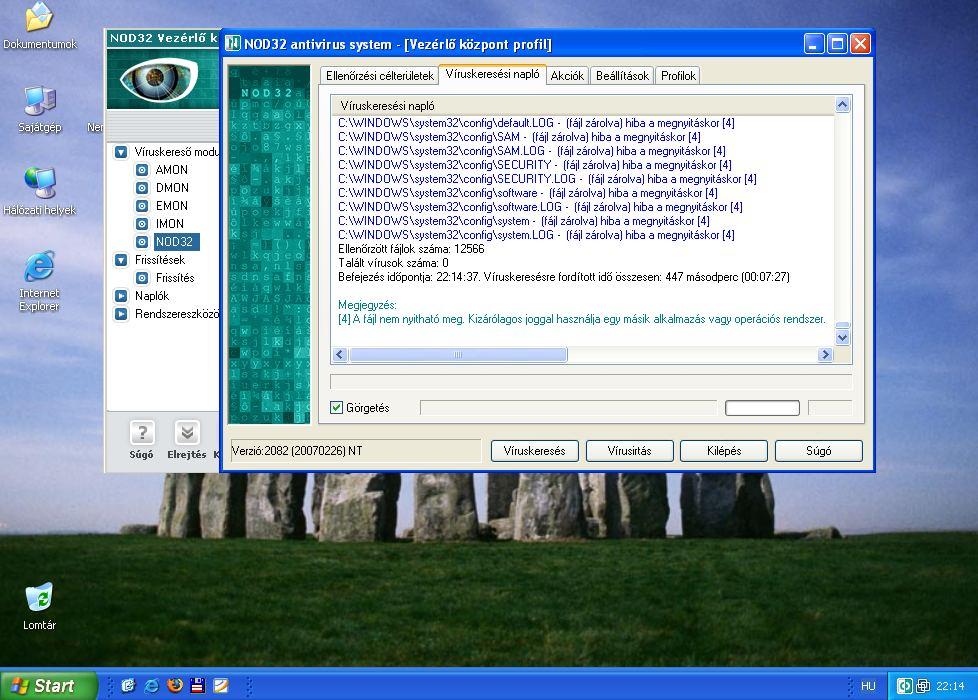Click the 'Talált vírusok száma: 0' line
Image resolution: width=978 pixels, height=700 pixels.
click(393, 263)
